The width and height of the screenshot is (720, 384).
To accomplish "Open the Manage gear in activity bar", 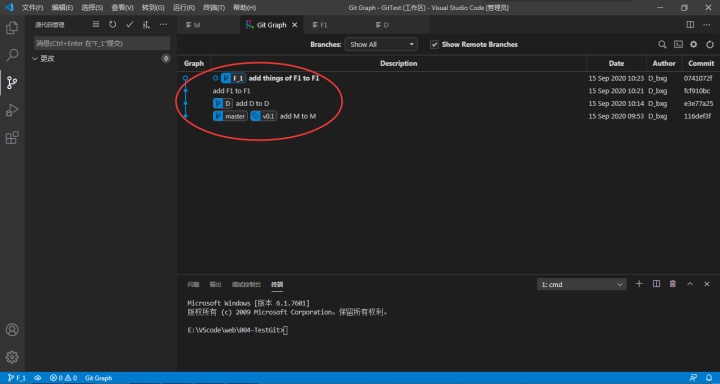I will tap(12, 357).
